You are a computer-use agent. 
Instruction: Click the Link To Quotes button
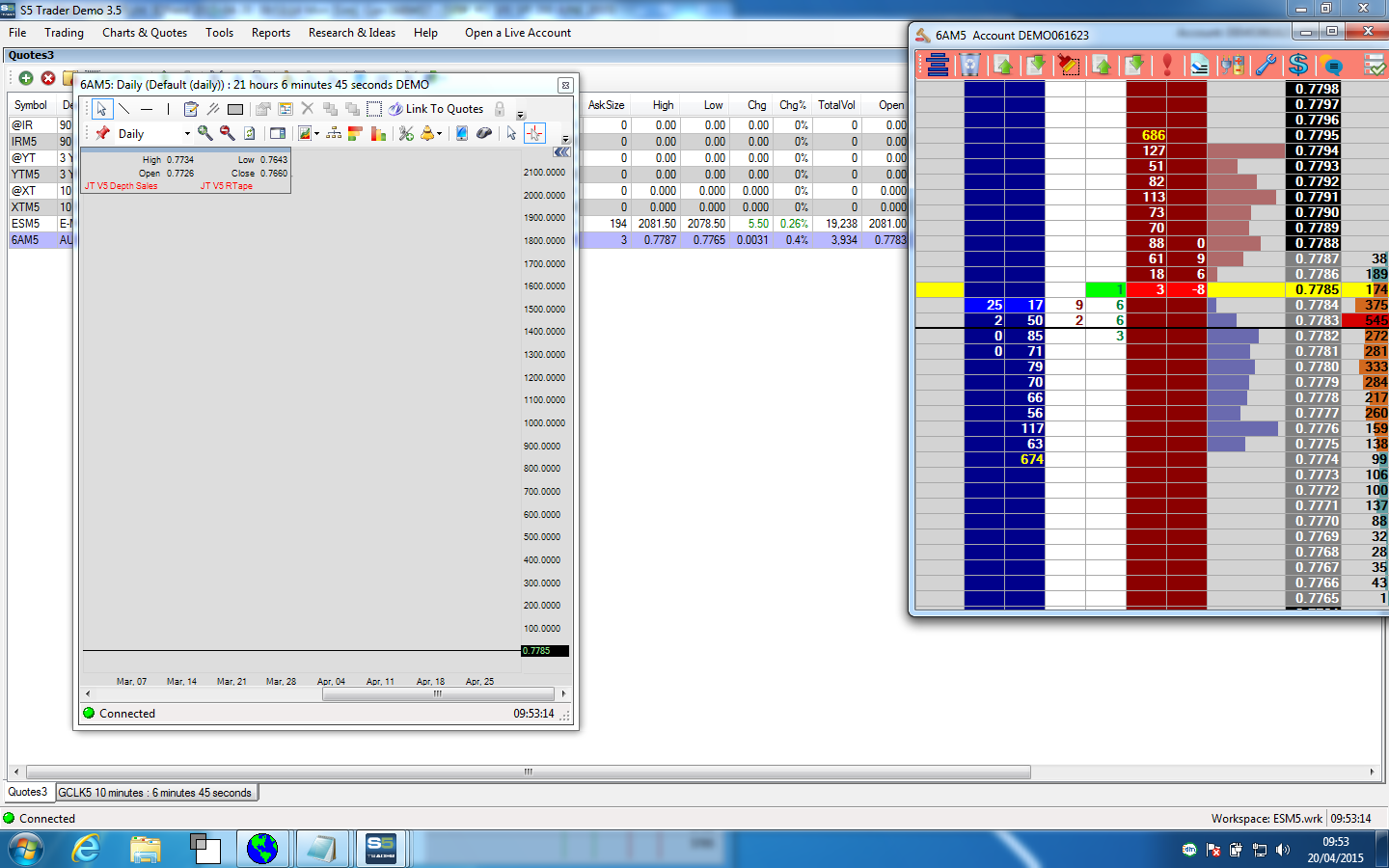coord(436,109)
